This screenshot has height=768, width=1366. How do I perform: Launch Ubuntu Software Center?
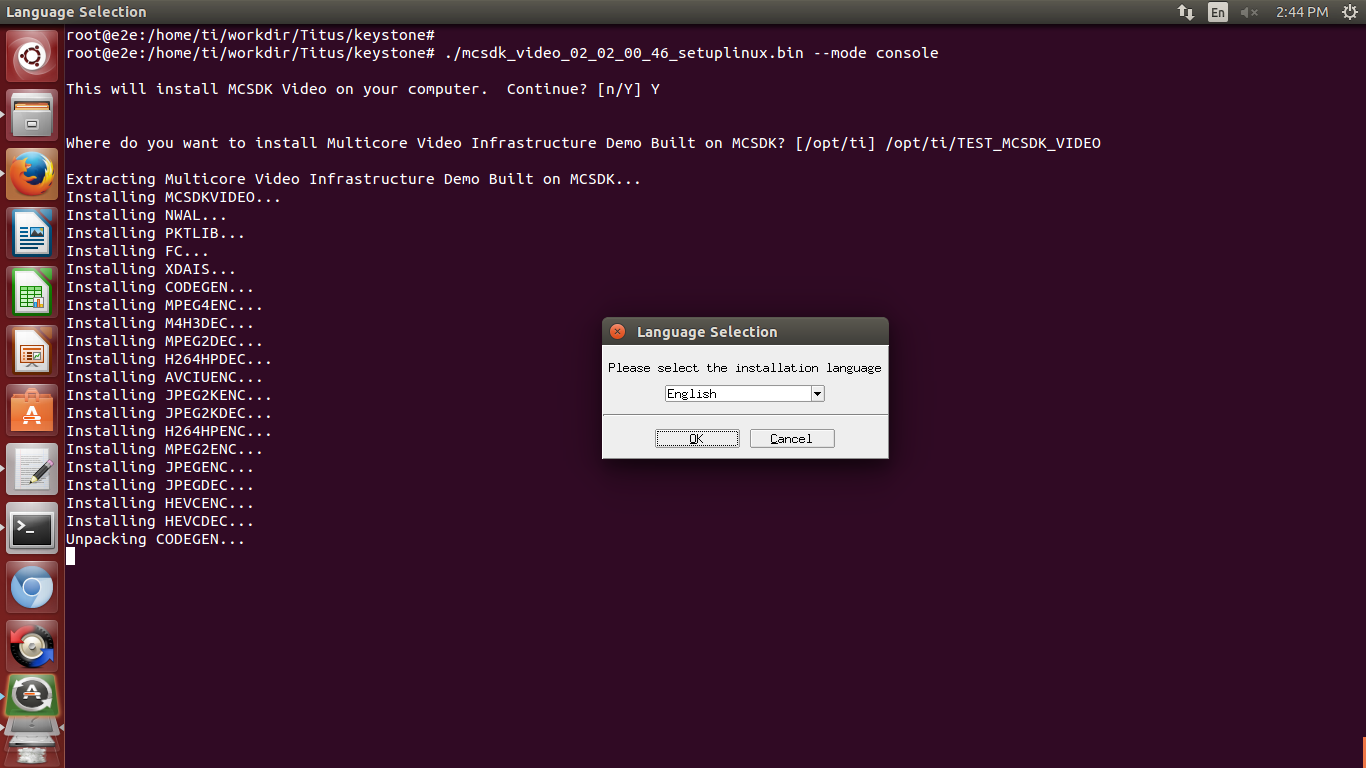point(32,410)
